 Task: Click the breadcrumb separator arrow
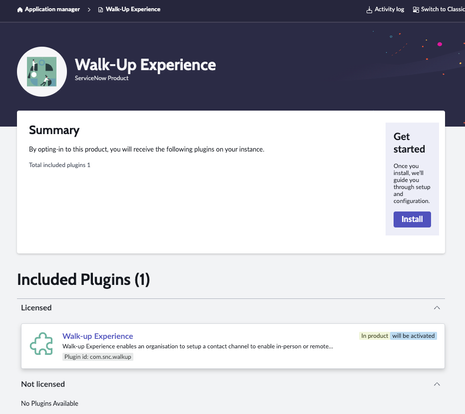pyautogui.click(x=89, y=10)
